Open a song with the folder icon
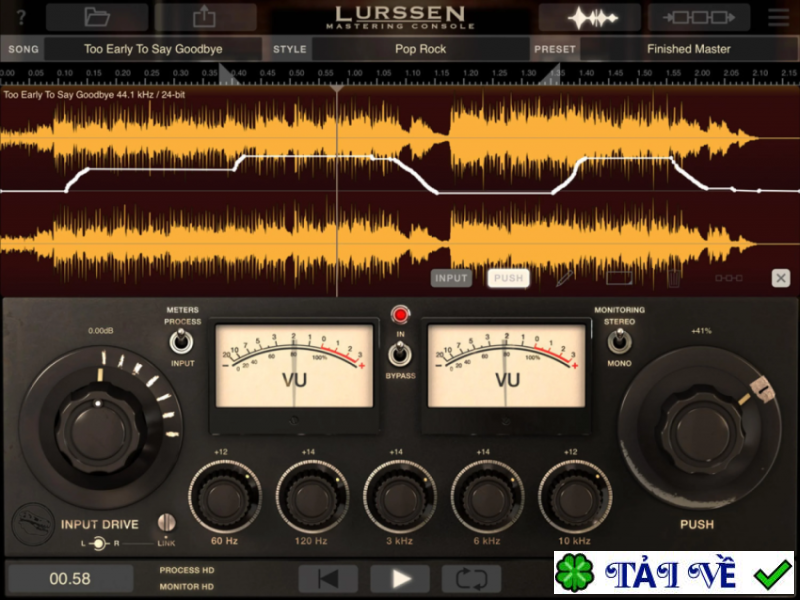The image size is (800, 600). 95,15
